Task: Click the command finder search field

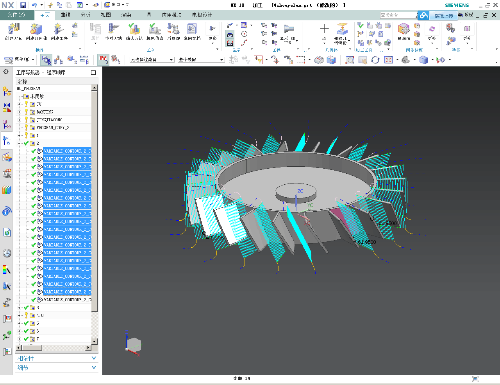Action: (399, 15)
